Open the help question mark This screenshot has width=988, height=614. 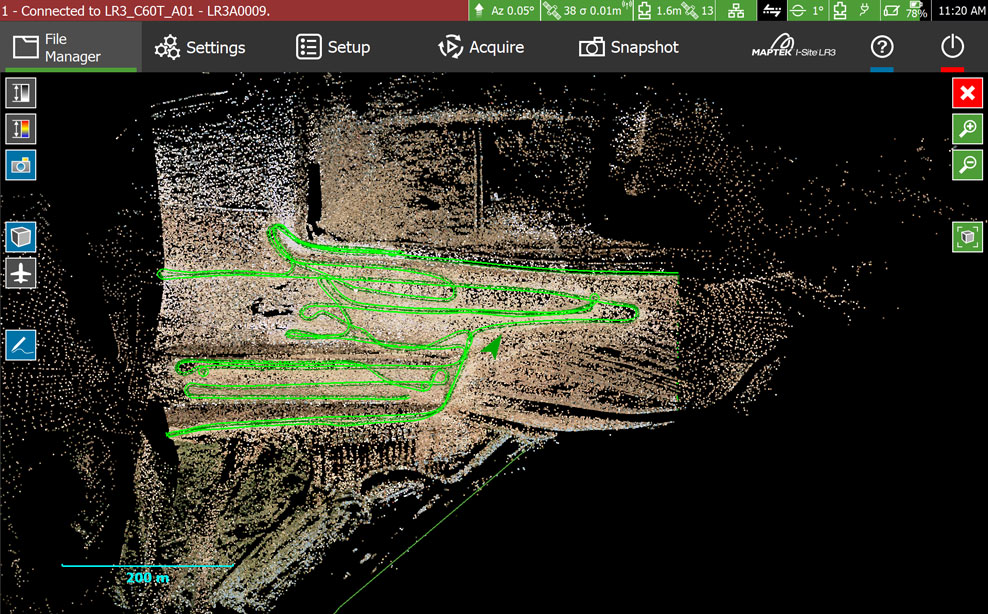click(882, 47)
